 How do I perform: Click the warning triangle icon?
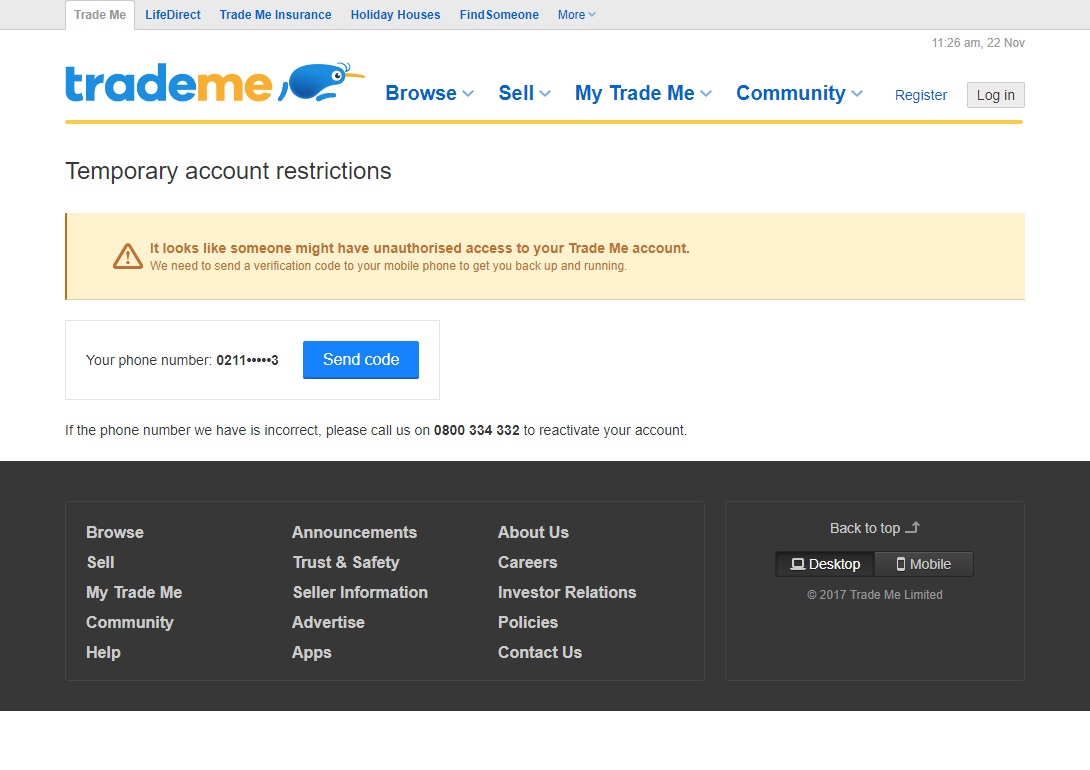pos(128,256)
